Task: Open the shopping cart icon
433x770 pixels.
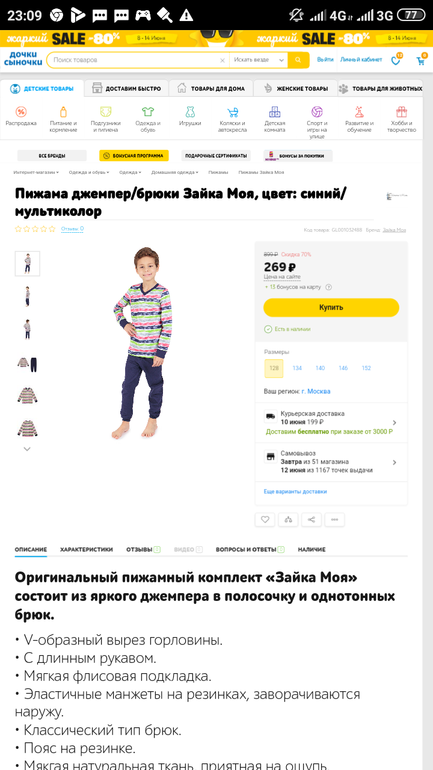Action: coord(421,60)
